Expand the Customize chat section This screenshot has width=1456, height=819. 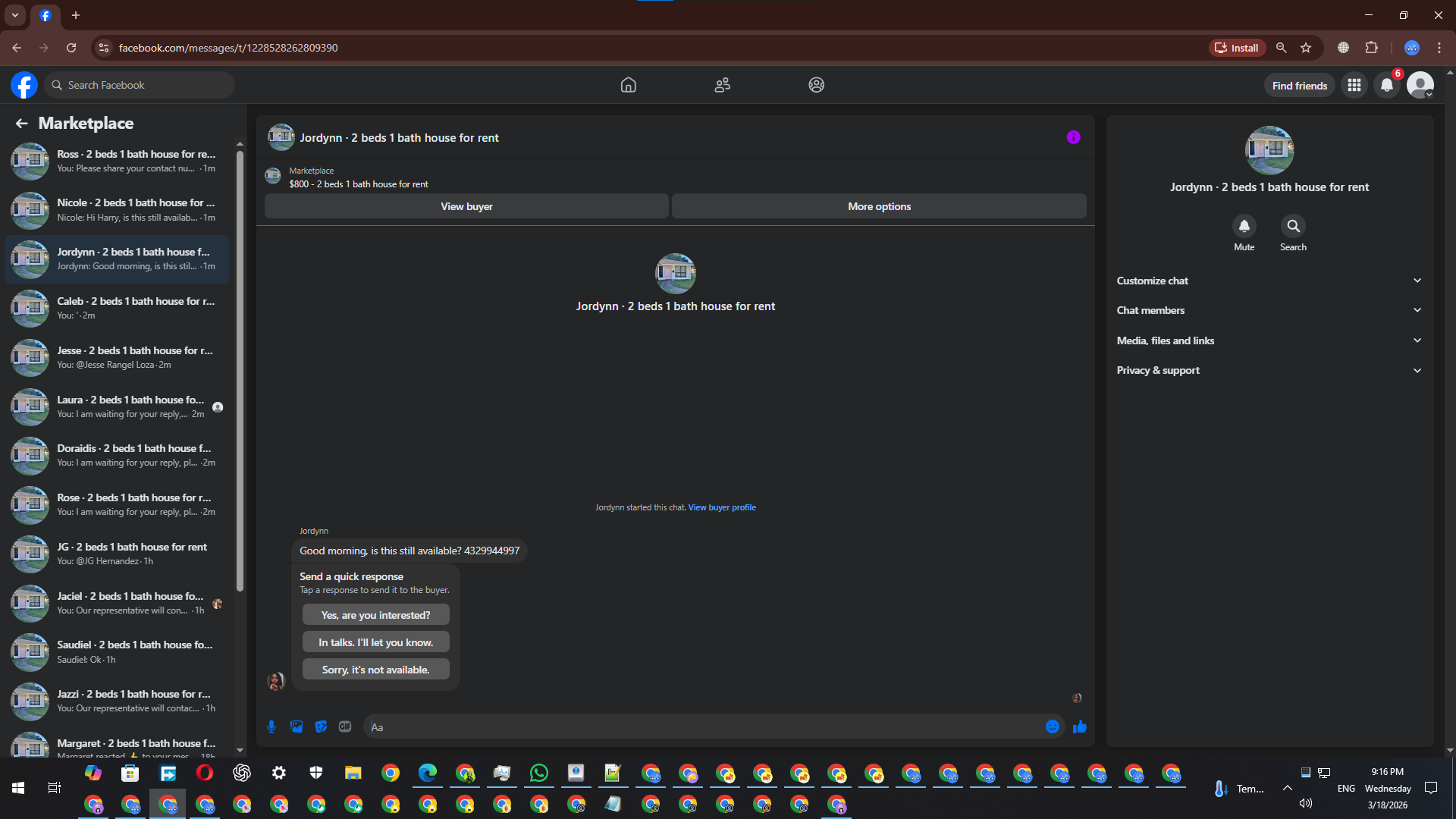point(1269,281)
